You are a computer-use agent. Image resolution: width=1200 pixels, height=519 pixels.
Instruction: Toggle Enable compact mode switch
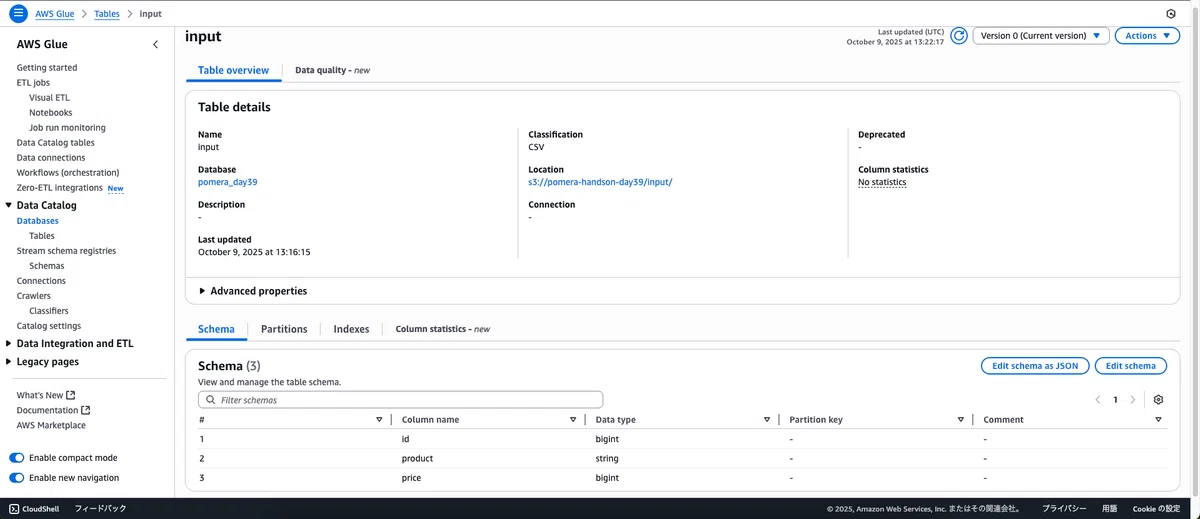tap(16, 458)
